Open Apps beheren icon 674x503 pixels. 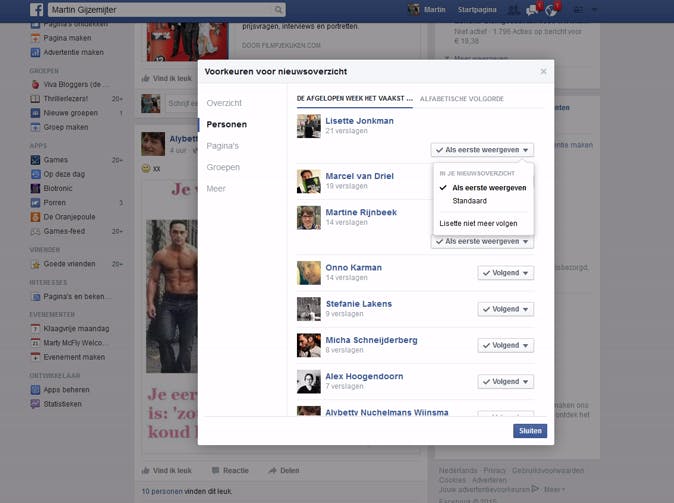click(x=35, y=390)
